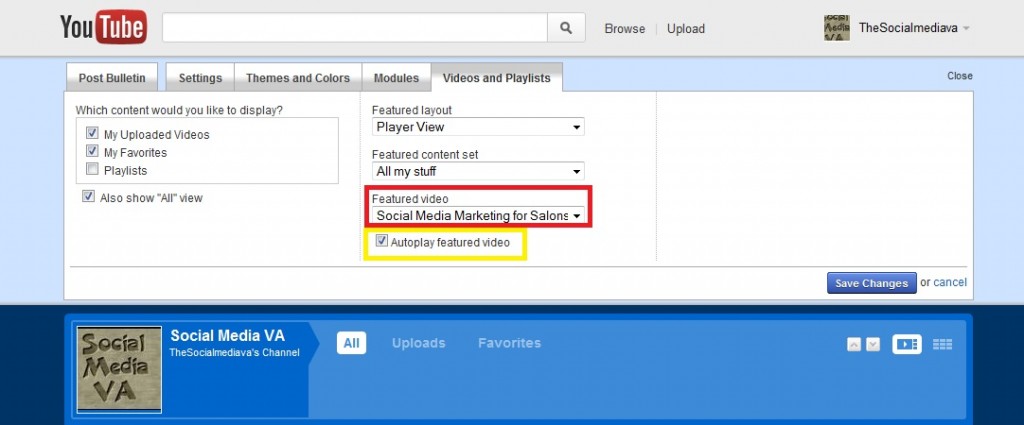Click the down arrow channel icon

[x=873, y=345]
